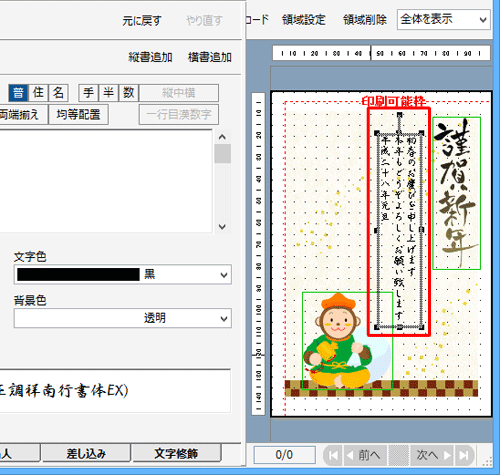Go to the last page icon
500x475 pixels.
[x=464, y=455]
